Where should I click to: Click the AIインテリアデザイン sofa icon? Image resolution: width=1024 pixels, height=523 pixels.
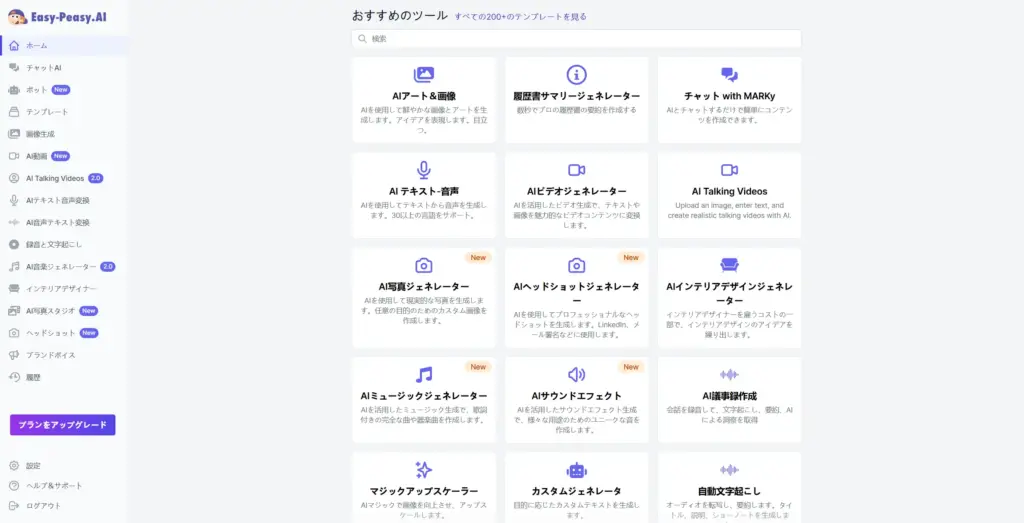(729, 265)
